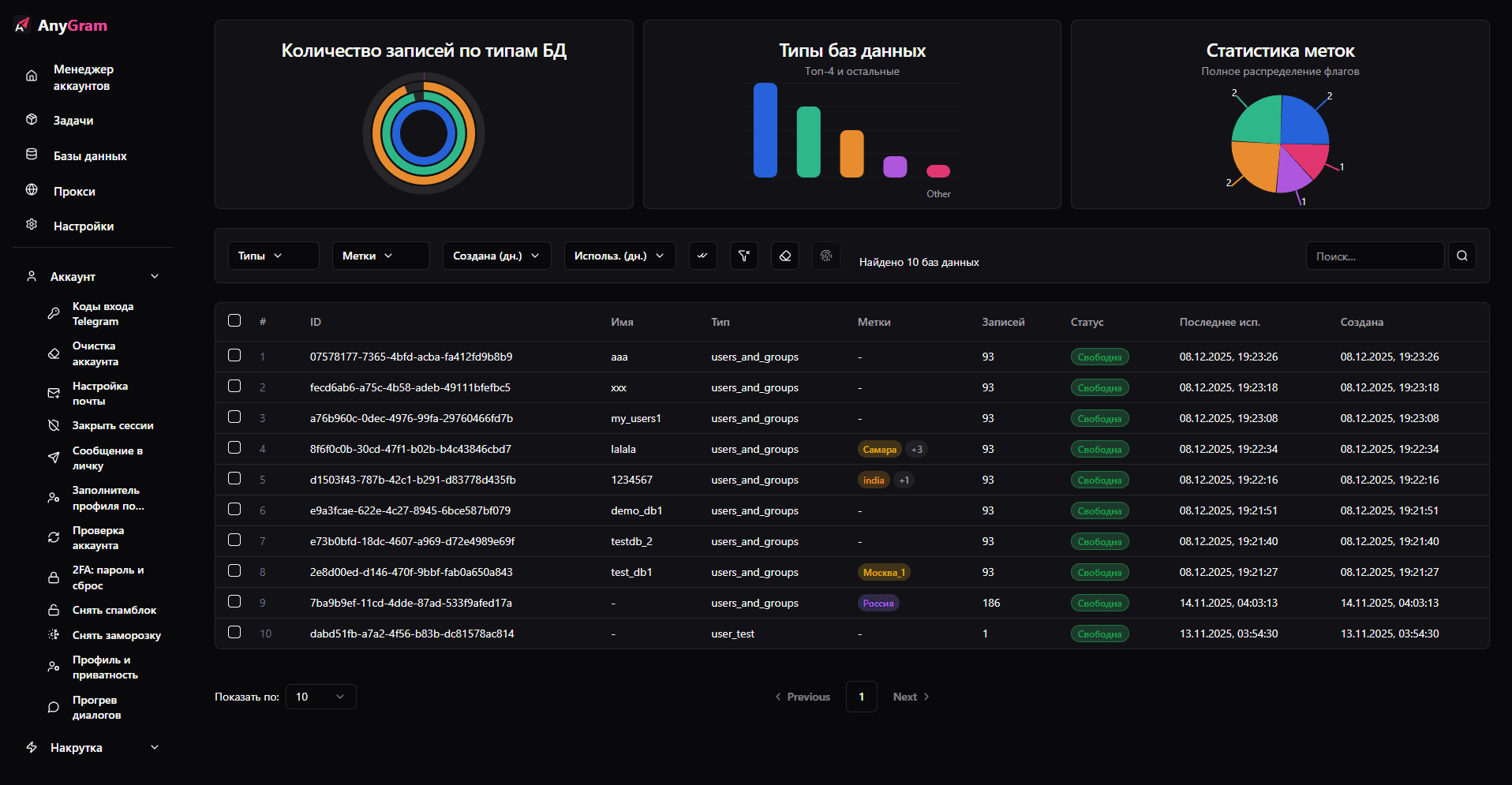This screenshot has width=1512, height=785.
Task: Click the blue slice of the Статистика меток pie chart
Action: [x=1302, y=121]
